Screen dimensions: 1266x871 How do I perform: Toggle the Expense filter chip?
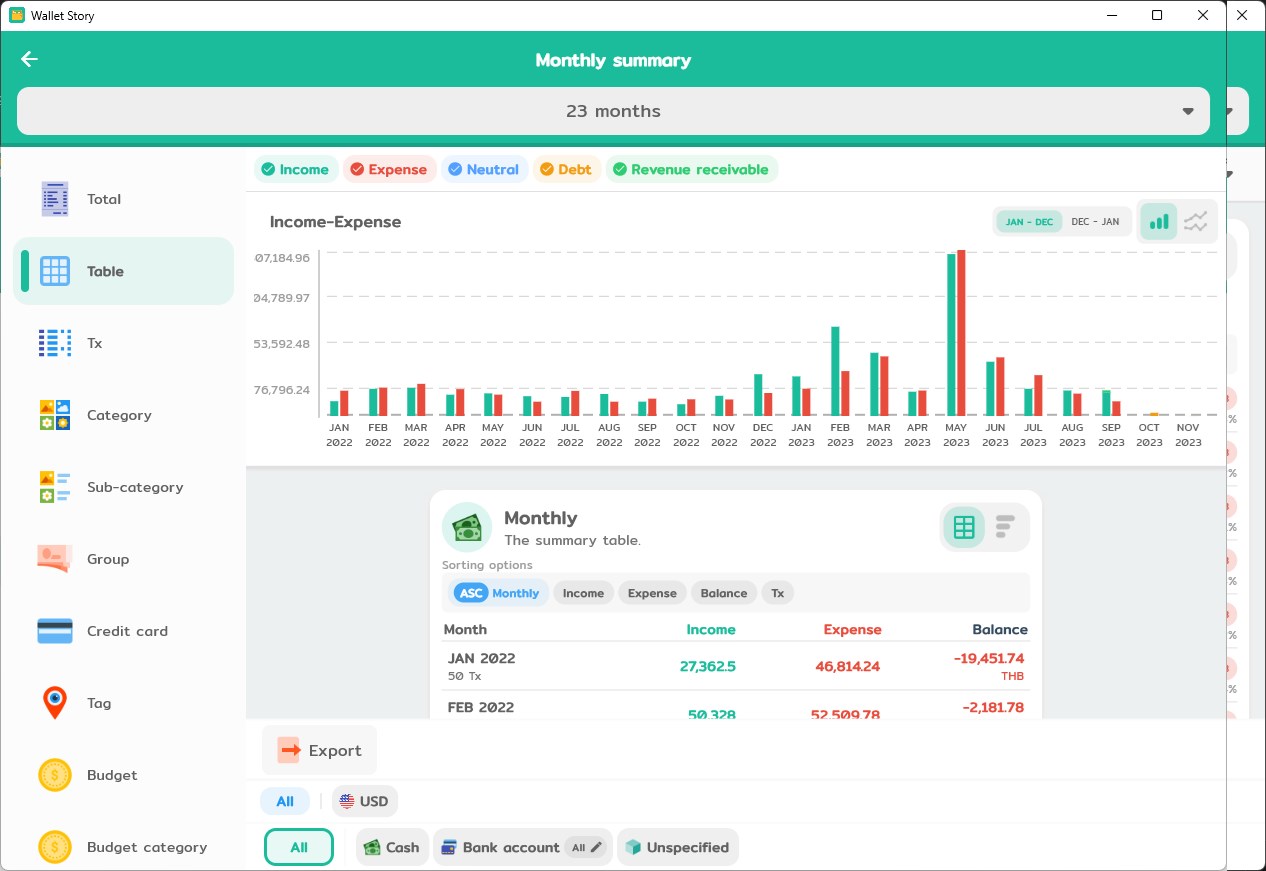point(389,169)
